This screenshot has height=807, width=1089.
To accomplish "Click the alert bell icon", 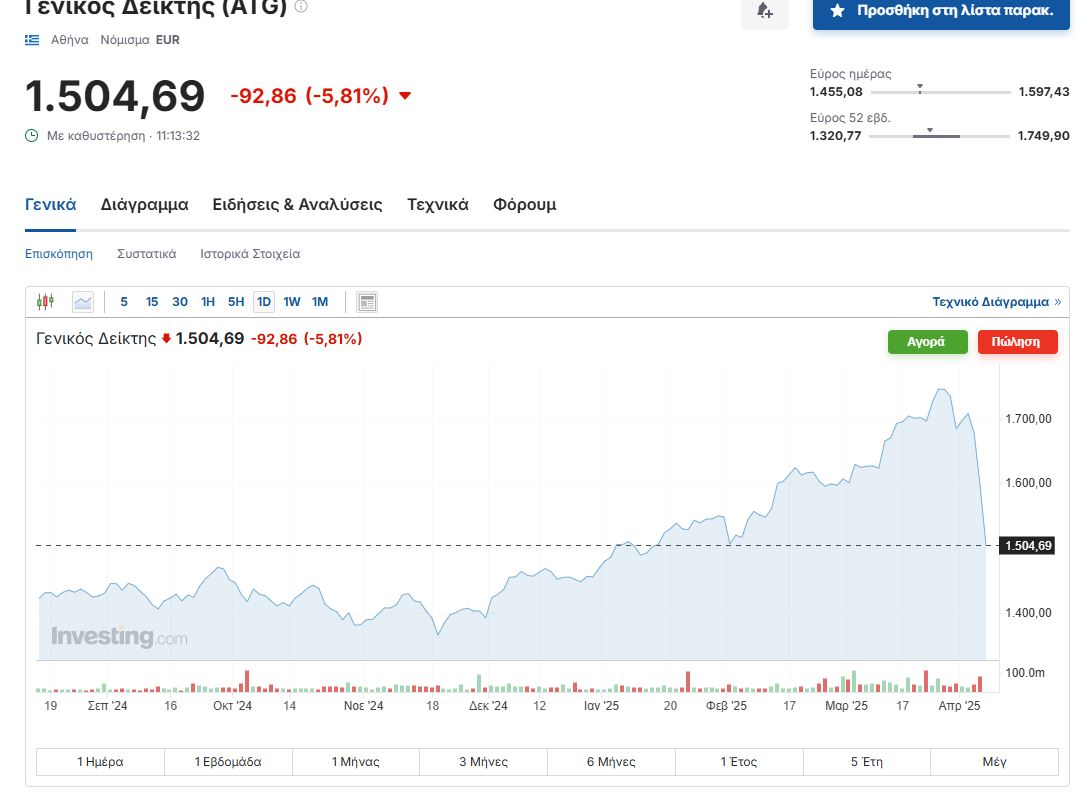I will point(764,11).
